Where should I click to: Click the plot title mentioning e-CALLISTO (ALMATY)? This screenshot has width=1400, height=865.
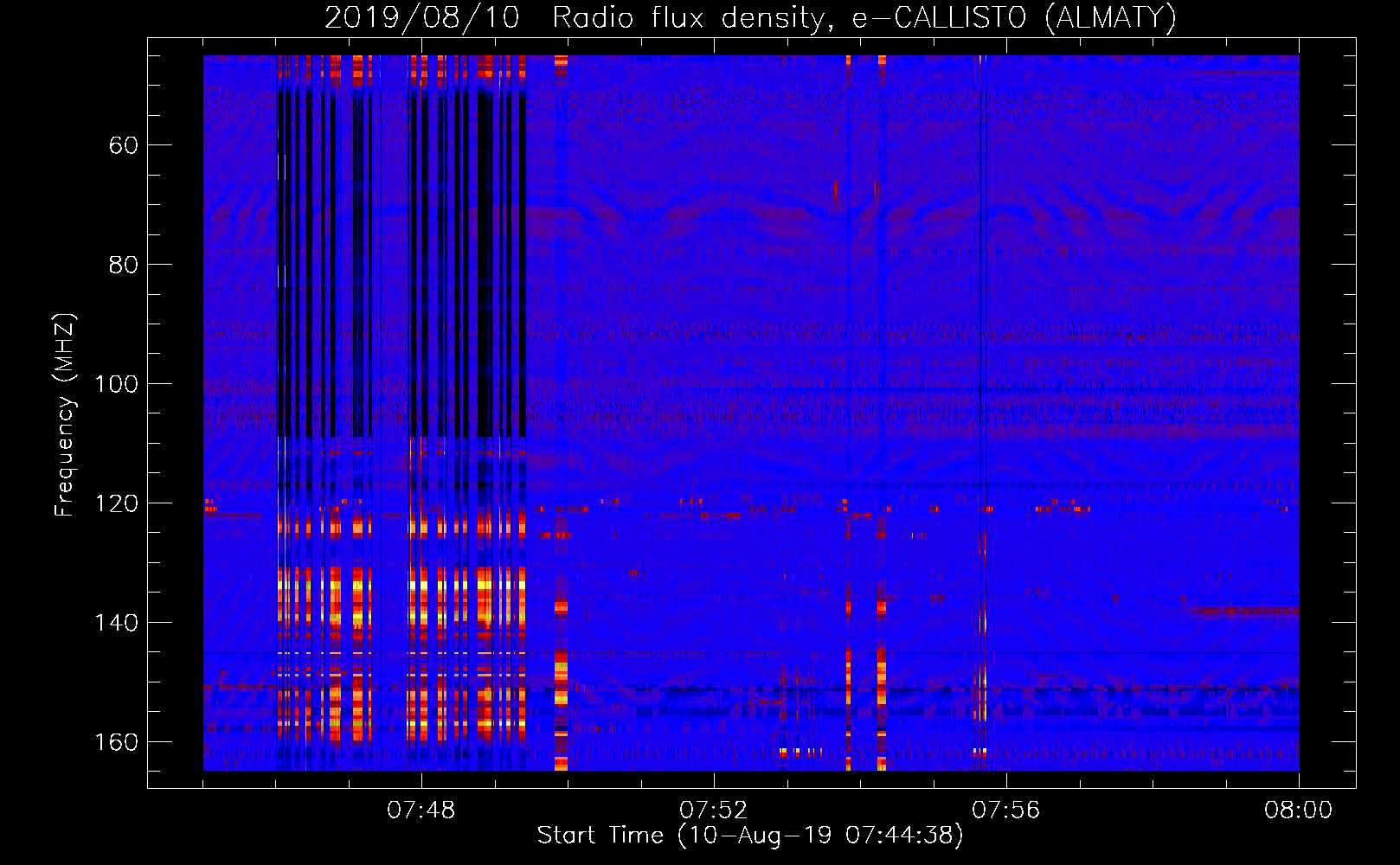point(751,17)
